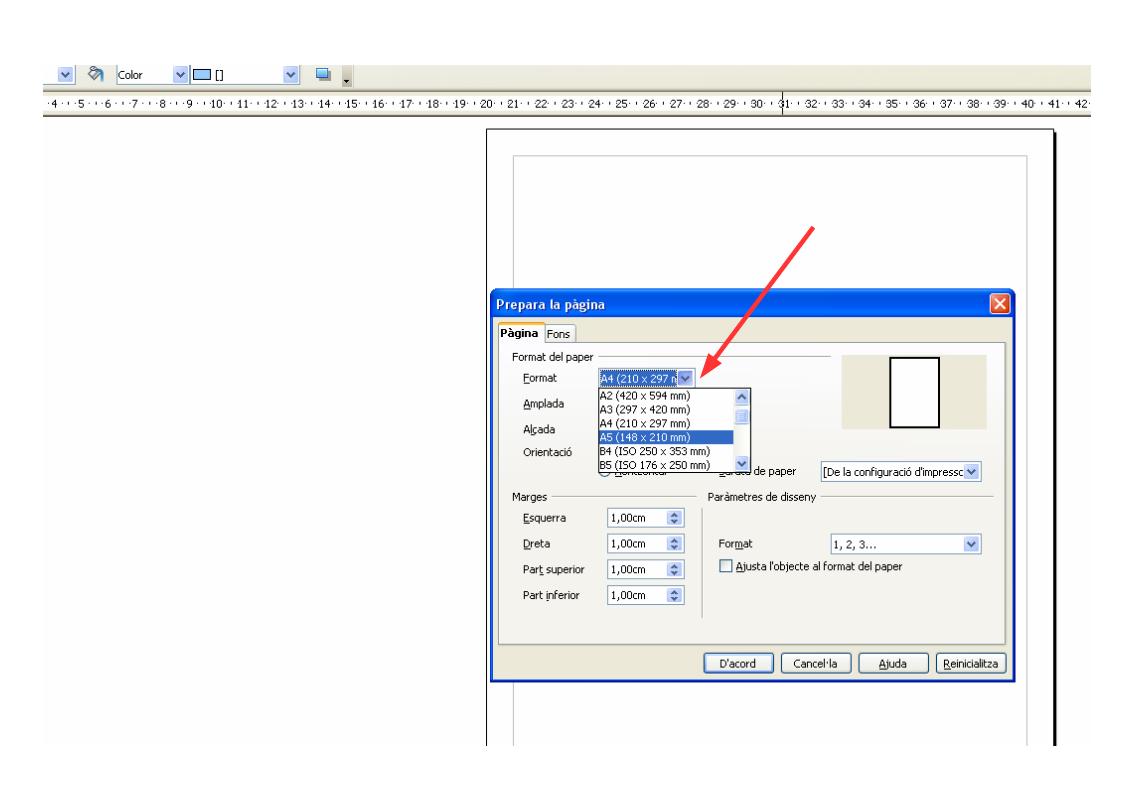
Task: Pick B5 (ISO 176 x 250 mm)
Action: point(666,465)
